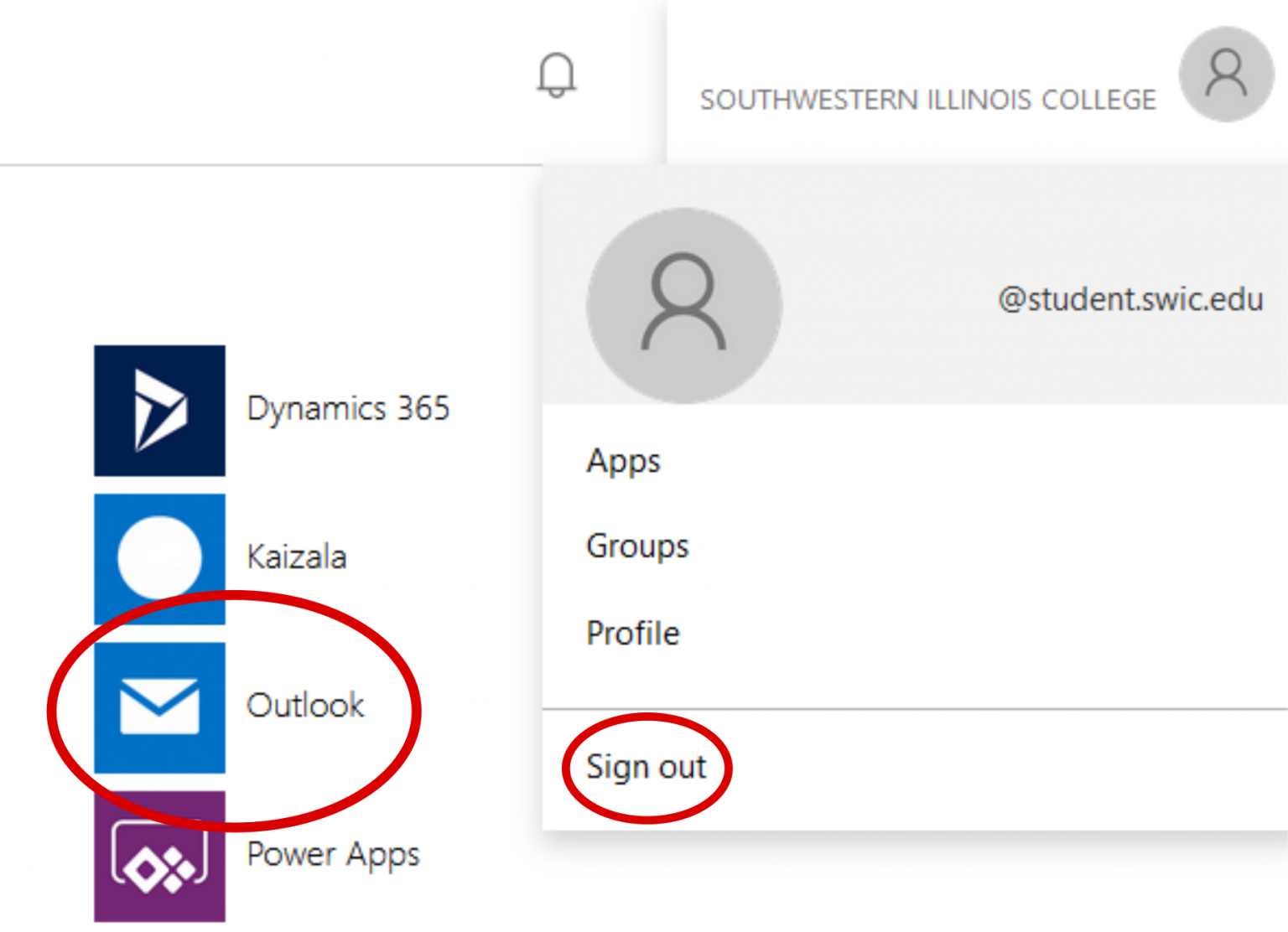Click the Sign out link circled in red
This screenshot has height=932, width=1288.
pyautogui.click(x=647, y=766)
